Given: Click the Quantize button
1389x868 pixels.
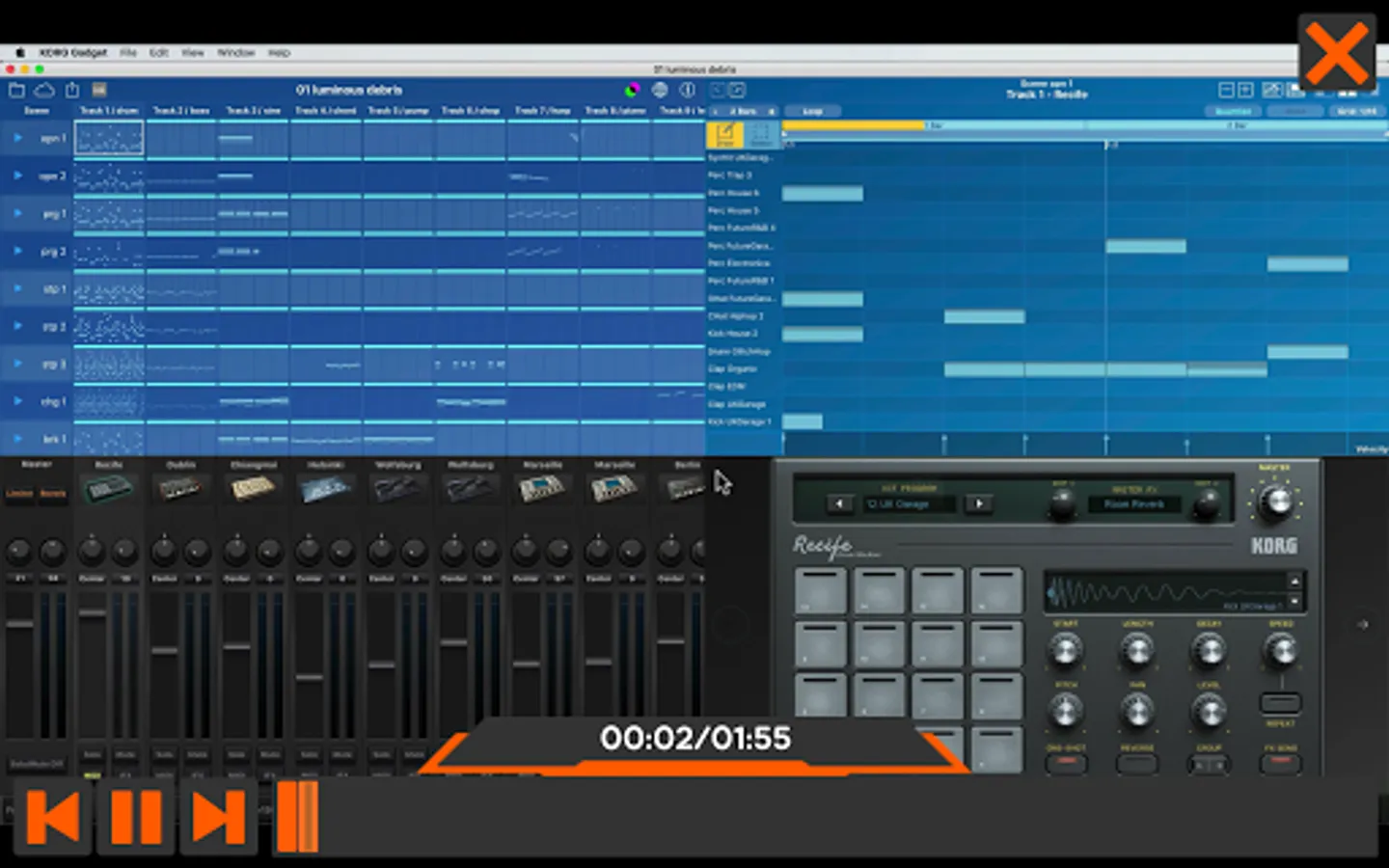Looking at the screenshot, I should (1233, 111).
